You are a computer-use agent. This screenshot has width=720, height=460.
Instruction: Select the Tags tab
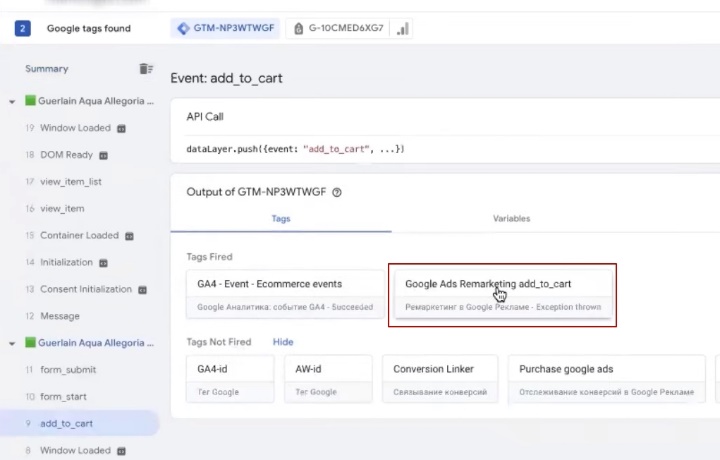pyautogui.click(x=281, y=218)
